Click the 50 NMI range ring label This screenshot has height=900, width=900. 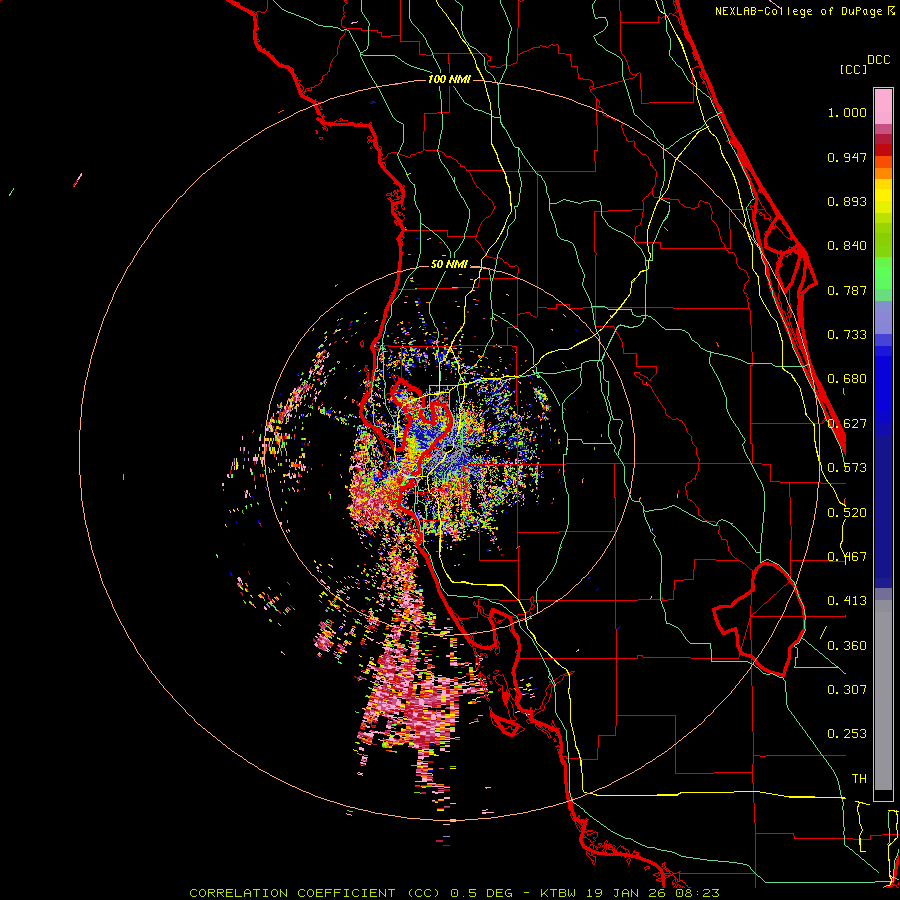[449, 264]
